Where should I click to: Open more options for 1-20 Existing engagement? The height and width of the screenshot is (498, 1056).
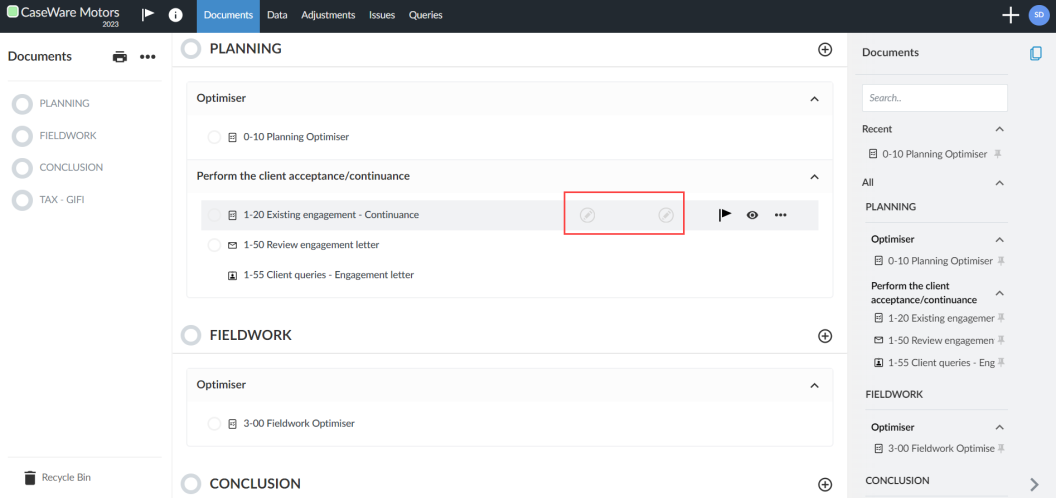coord(781,215)
